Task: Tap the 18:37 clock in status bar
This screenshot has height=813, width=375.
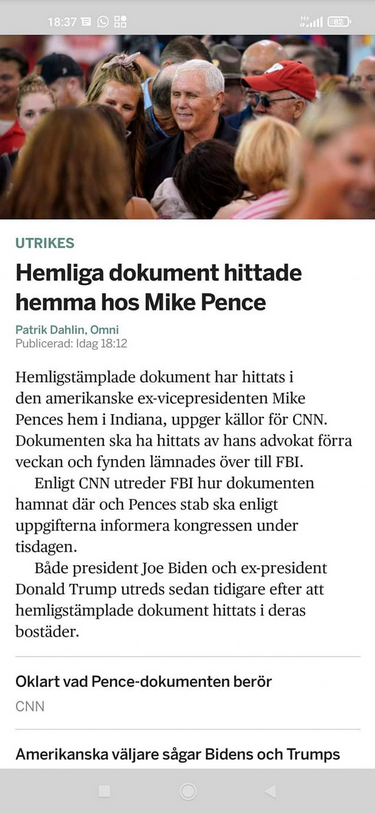Action: click(x=62, y=22)
